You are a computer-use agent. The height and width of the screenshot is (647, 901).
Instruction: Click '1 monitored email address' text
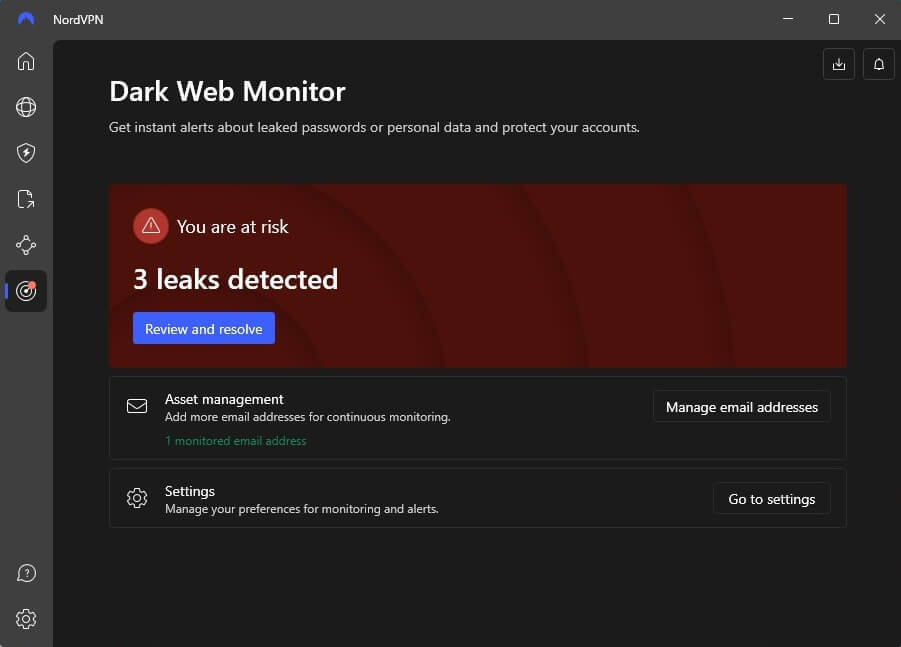pyautogui.click(x=236, y=441)
